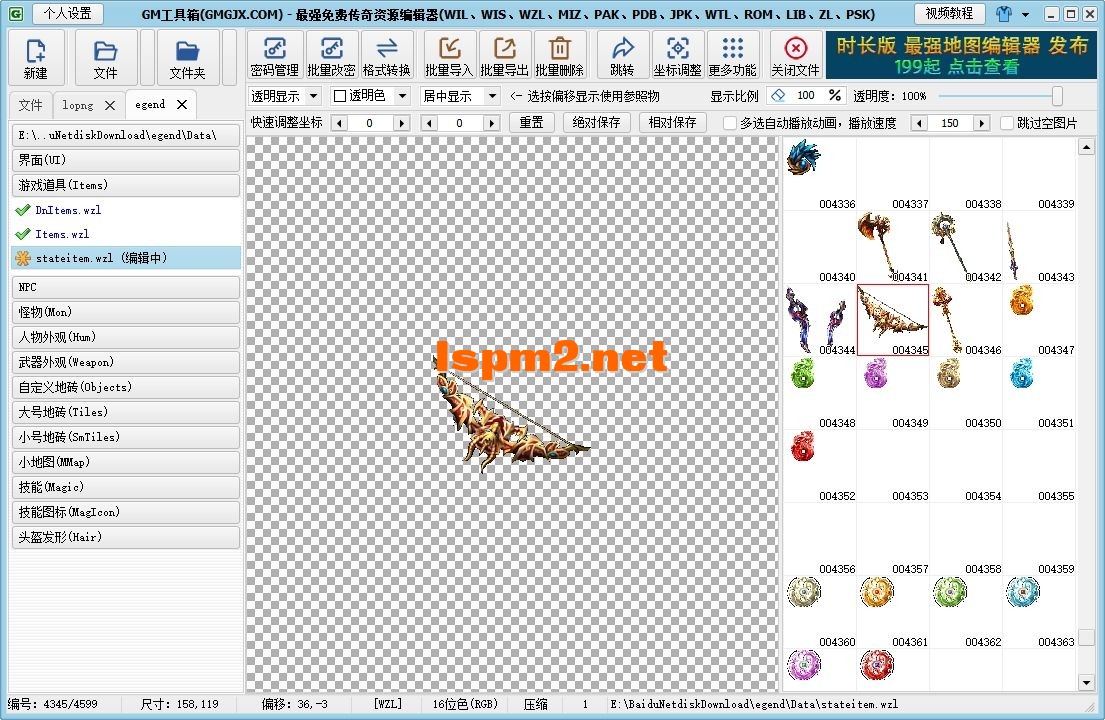Click 相对保存 relative save button

click(x=672, y=123)
